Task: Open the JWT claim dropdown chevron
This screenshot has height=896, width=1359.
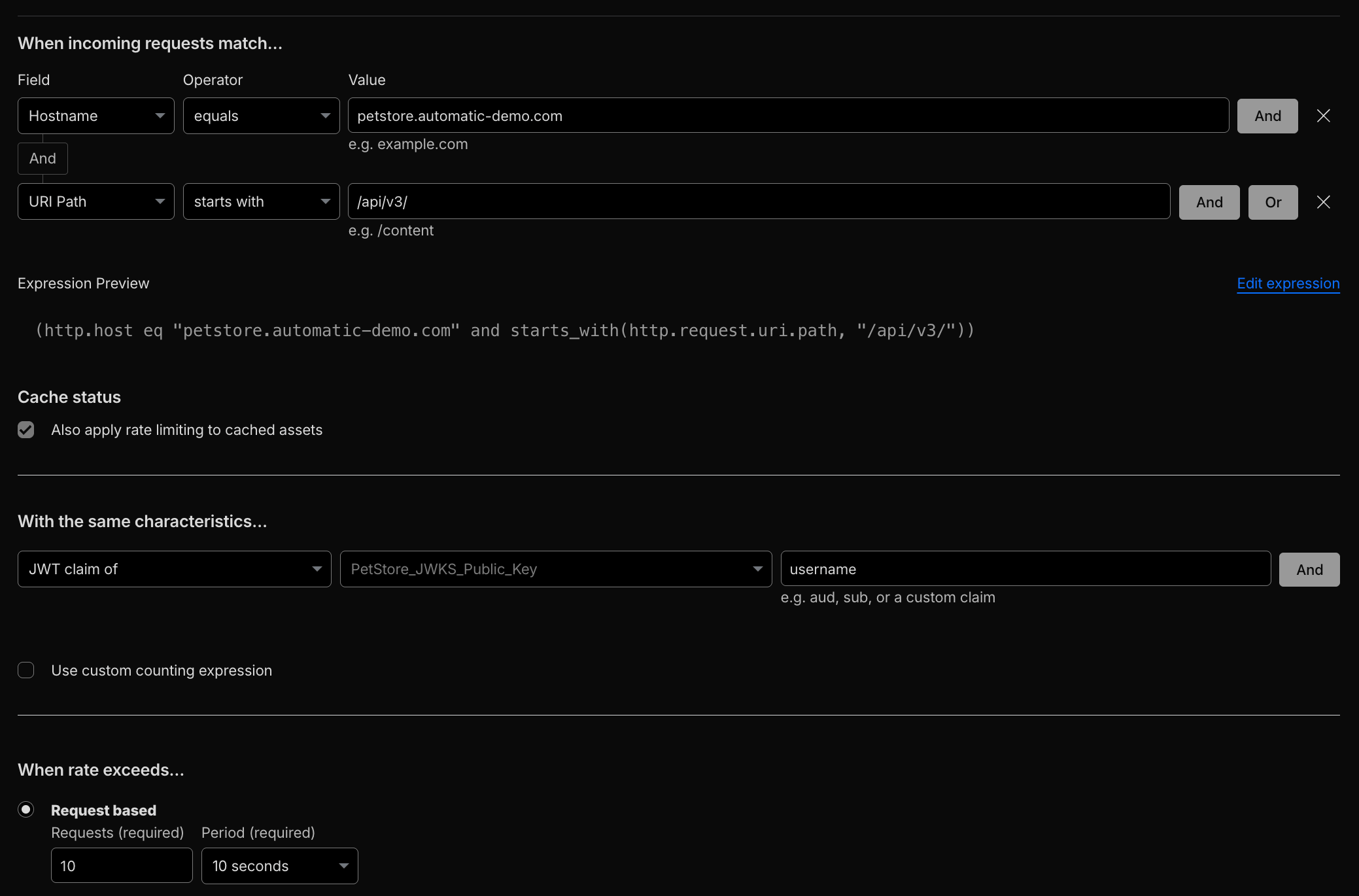Action: 318,569
